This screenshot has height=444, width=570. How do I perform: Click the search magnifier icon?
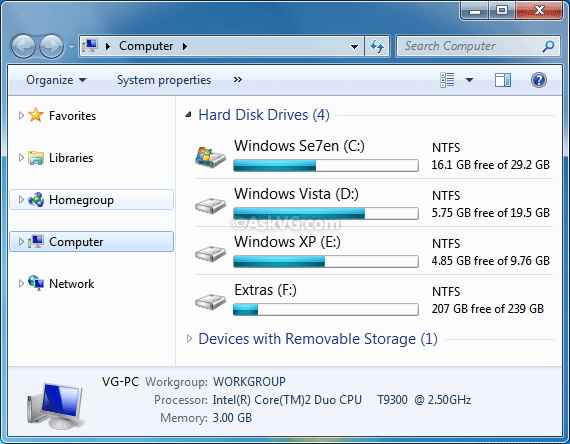[x=548, y=46]
